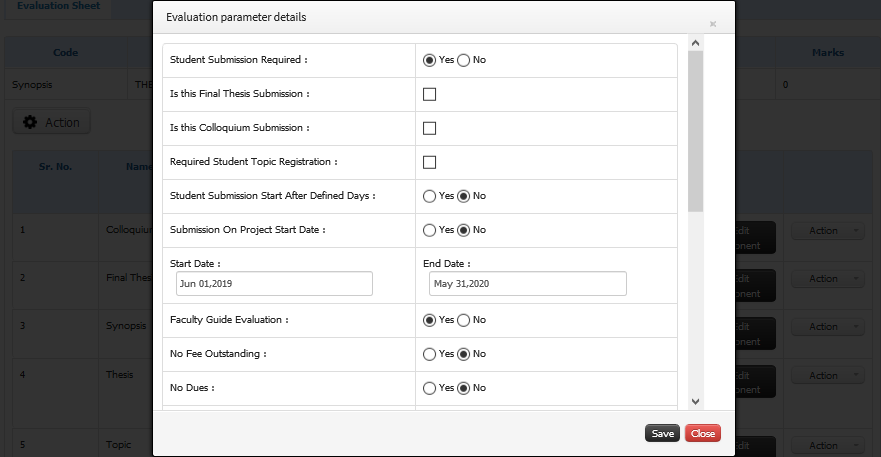Open Action dropdown for row 5 Topic
881x457 pixels.
click(828, 446)
